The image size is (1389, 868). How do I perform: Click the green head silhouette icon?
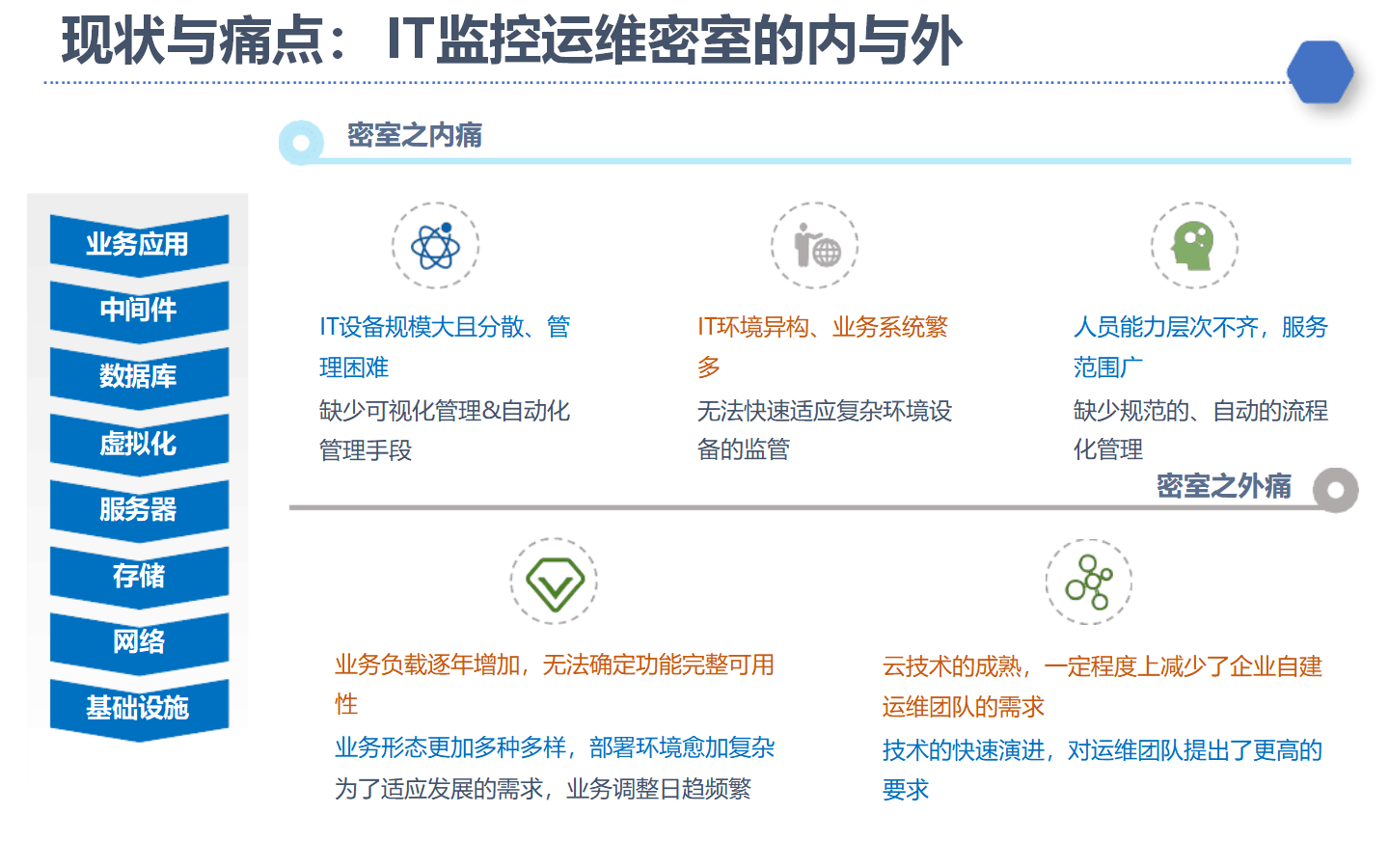[x=1194, y=245]
